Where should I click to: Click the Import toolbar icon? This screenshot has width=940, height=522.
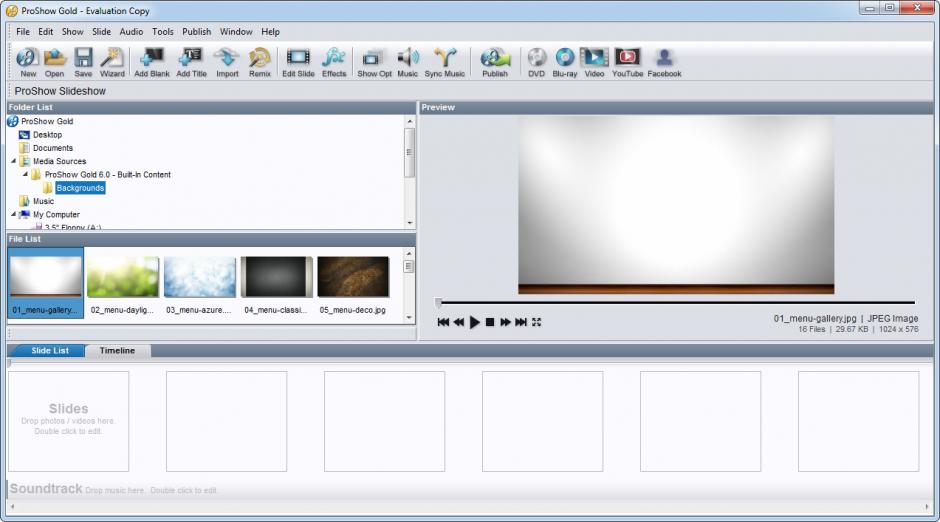(227, 62)
